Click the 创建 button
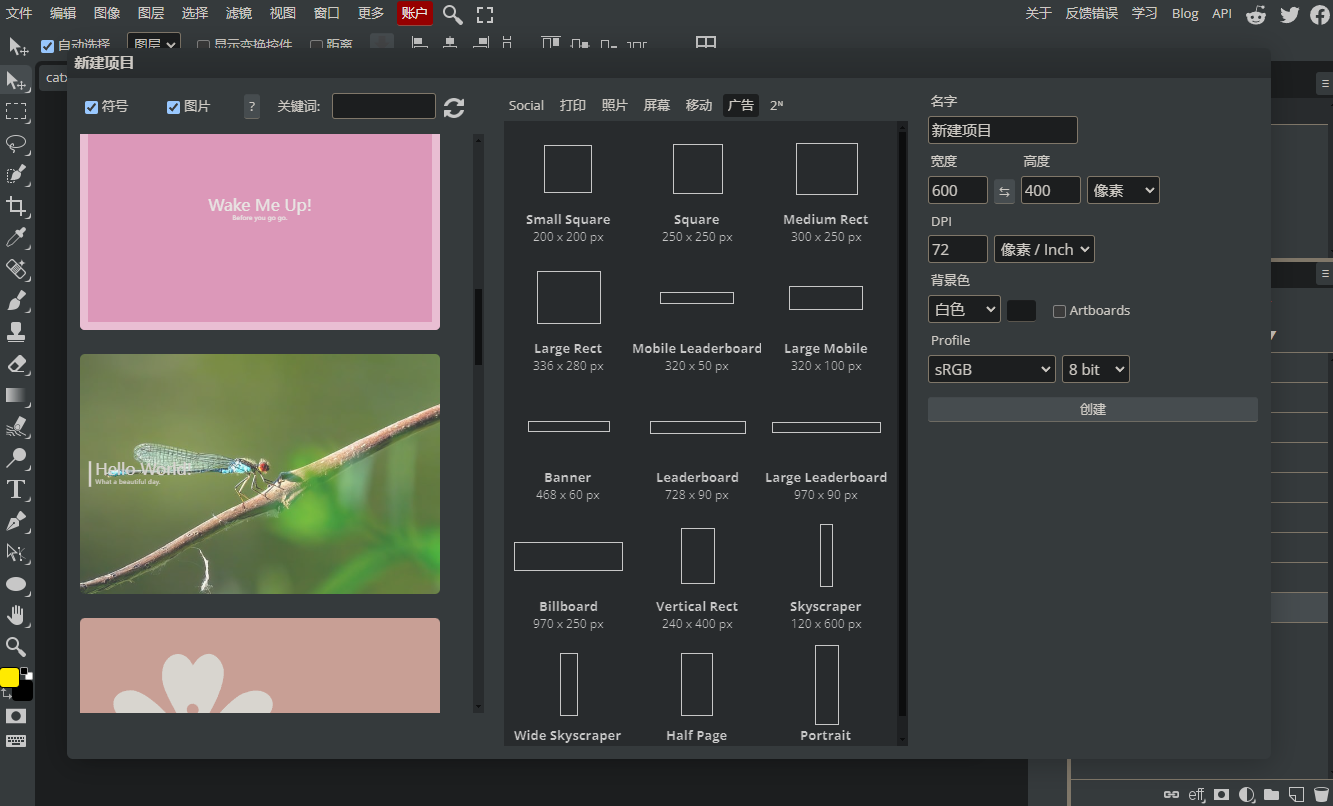Viewport: 1333px width, 806px height. (1093, 410)
